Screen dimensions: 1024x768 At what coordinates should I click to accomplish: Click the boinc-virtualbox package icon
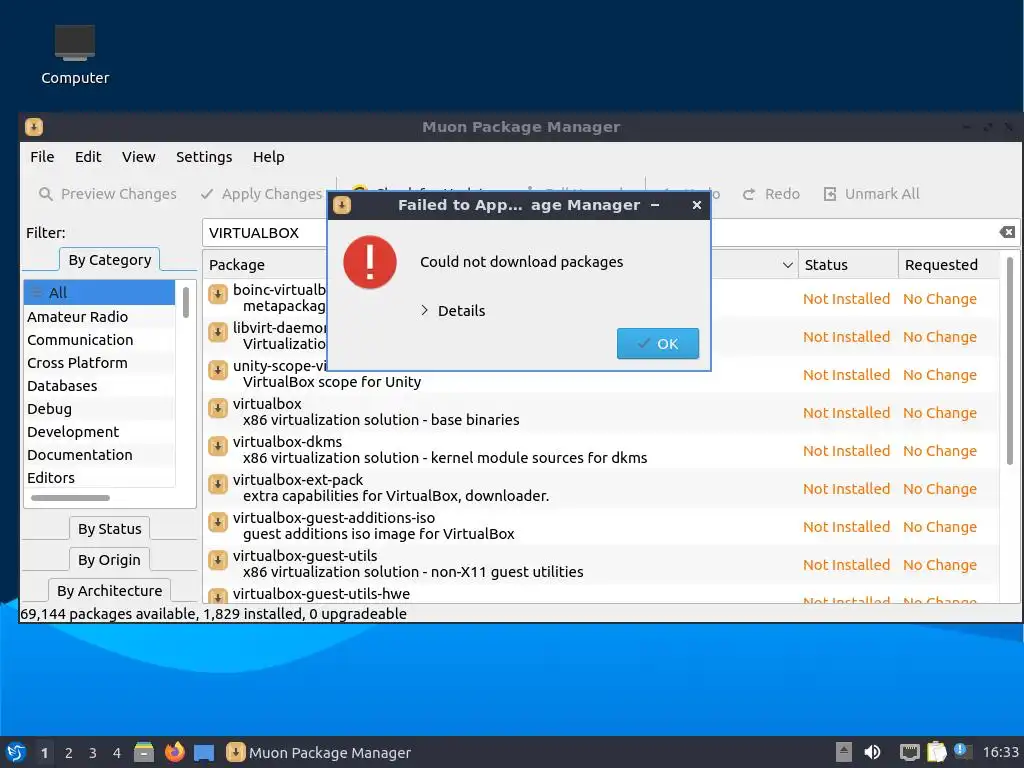(217, 295)
